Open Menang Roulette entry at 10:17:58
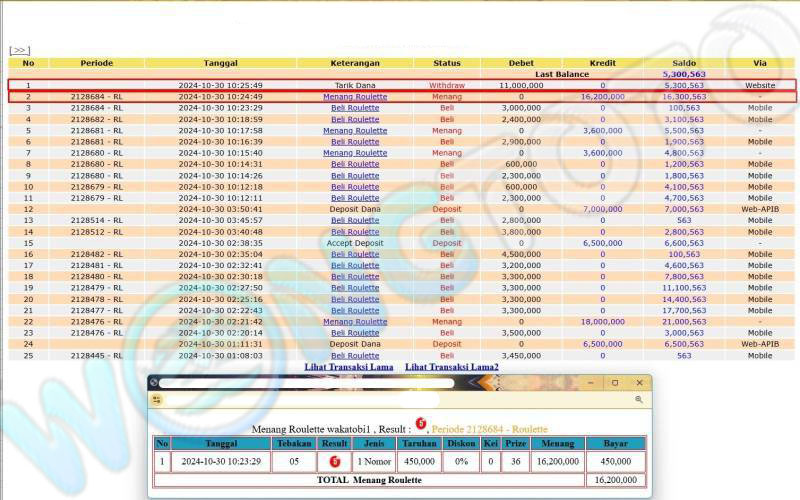The height and width of the screenshot is (500, 800). tap(355, 131)
